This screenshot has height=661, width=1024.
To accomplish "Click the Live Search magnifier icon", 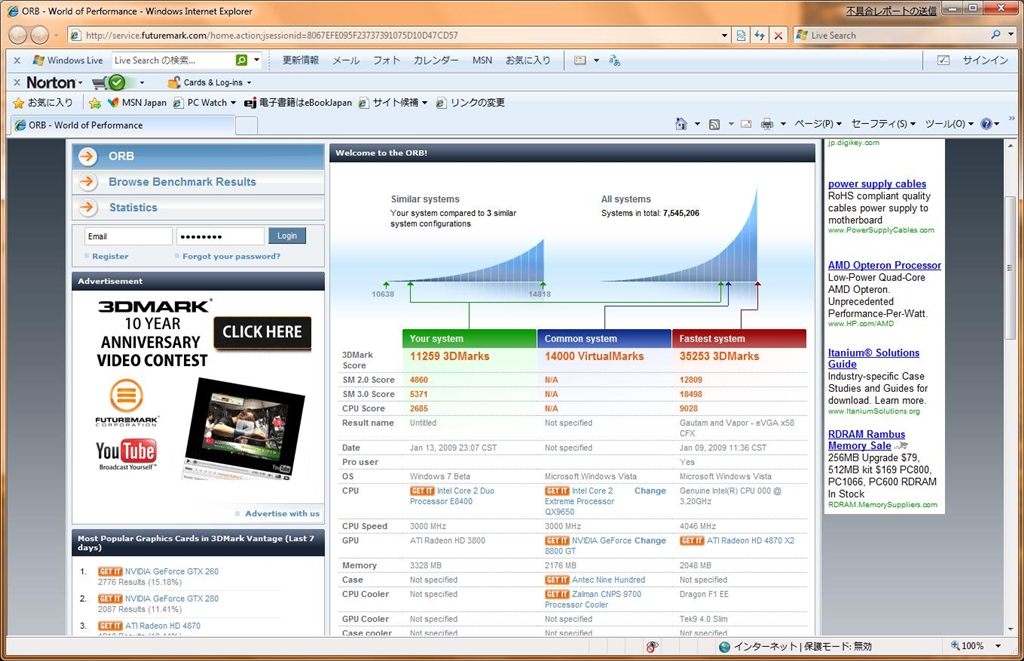I will [x=995, y=35].
